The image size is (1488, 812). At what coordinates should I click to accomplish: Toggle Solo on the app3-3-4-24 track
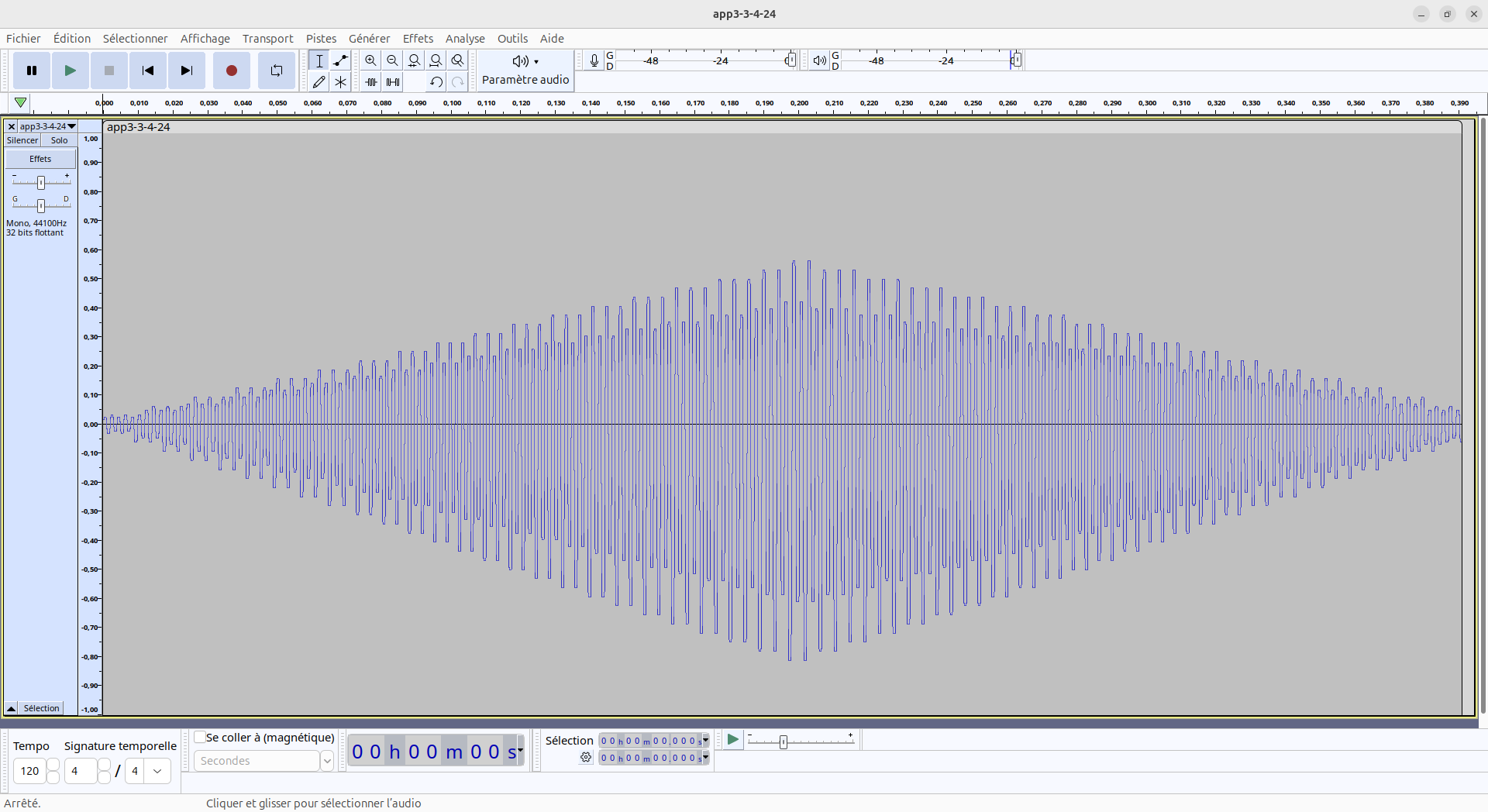click(59, 140)
